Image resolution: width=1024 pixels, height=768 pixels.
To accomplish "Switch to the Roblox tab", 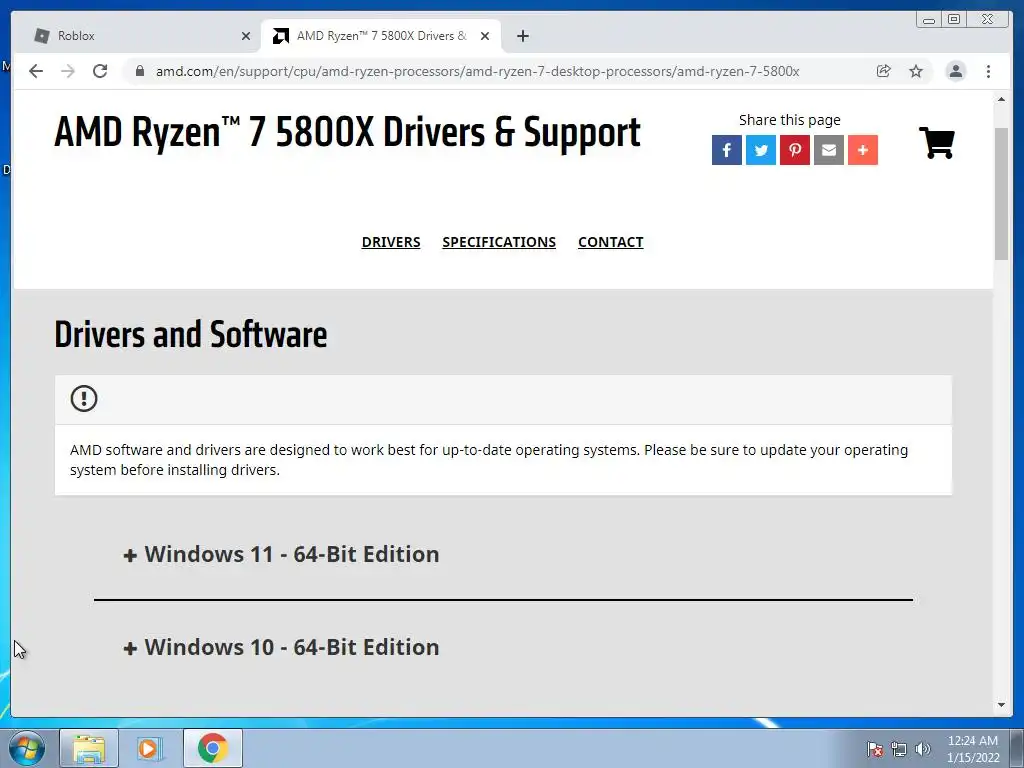I will pyautogui.click(x=137, y=36).
